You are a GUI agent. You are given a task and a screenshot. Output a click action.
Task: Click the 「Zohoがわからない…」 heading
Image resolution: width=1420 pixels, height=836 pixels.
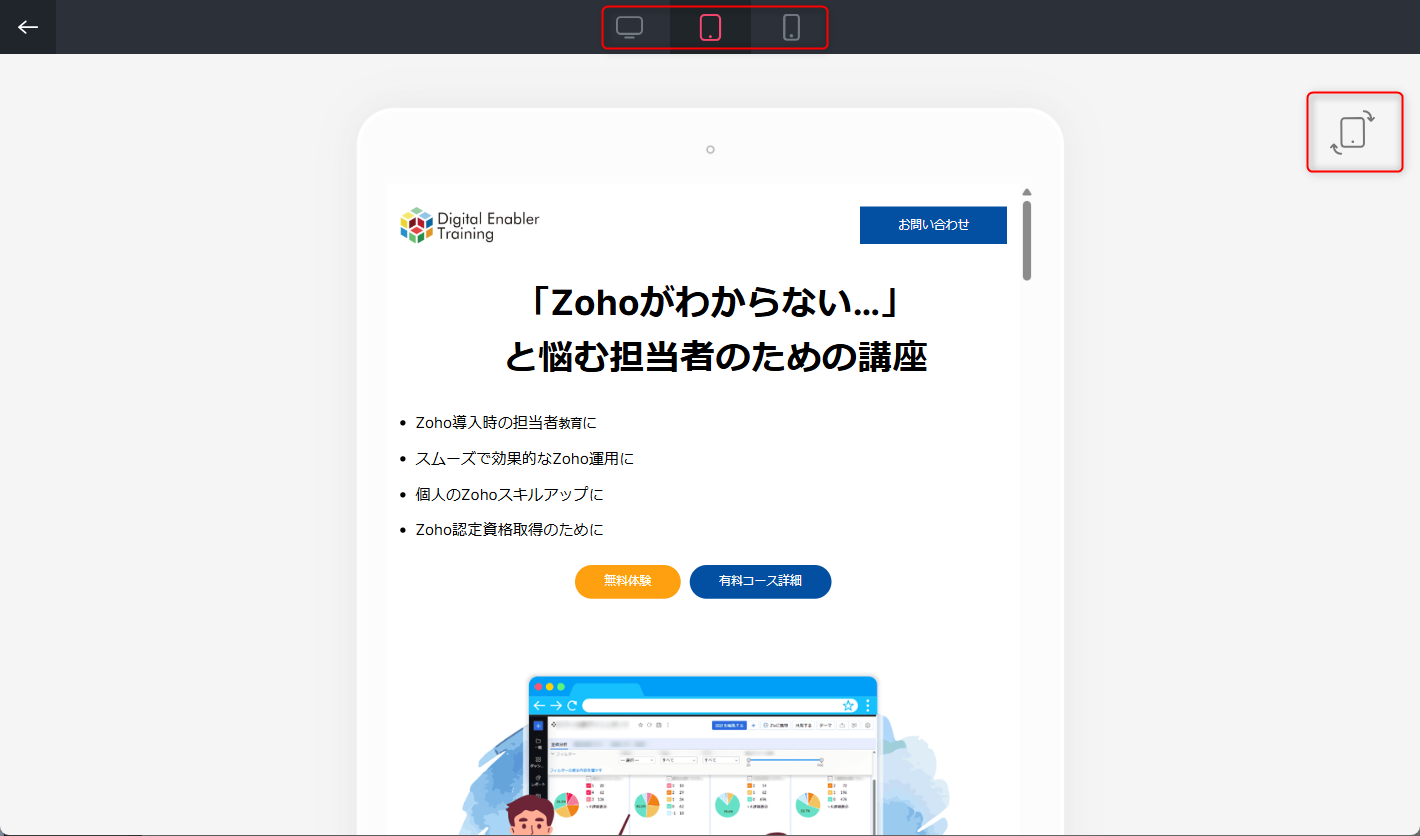click(x=716, y=301)
